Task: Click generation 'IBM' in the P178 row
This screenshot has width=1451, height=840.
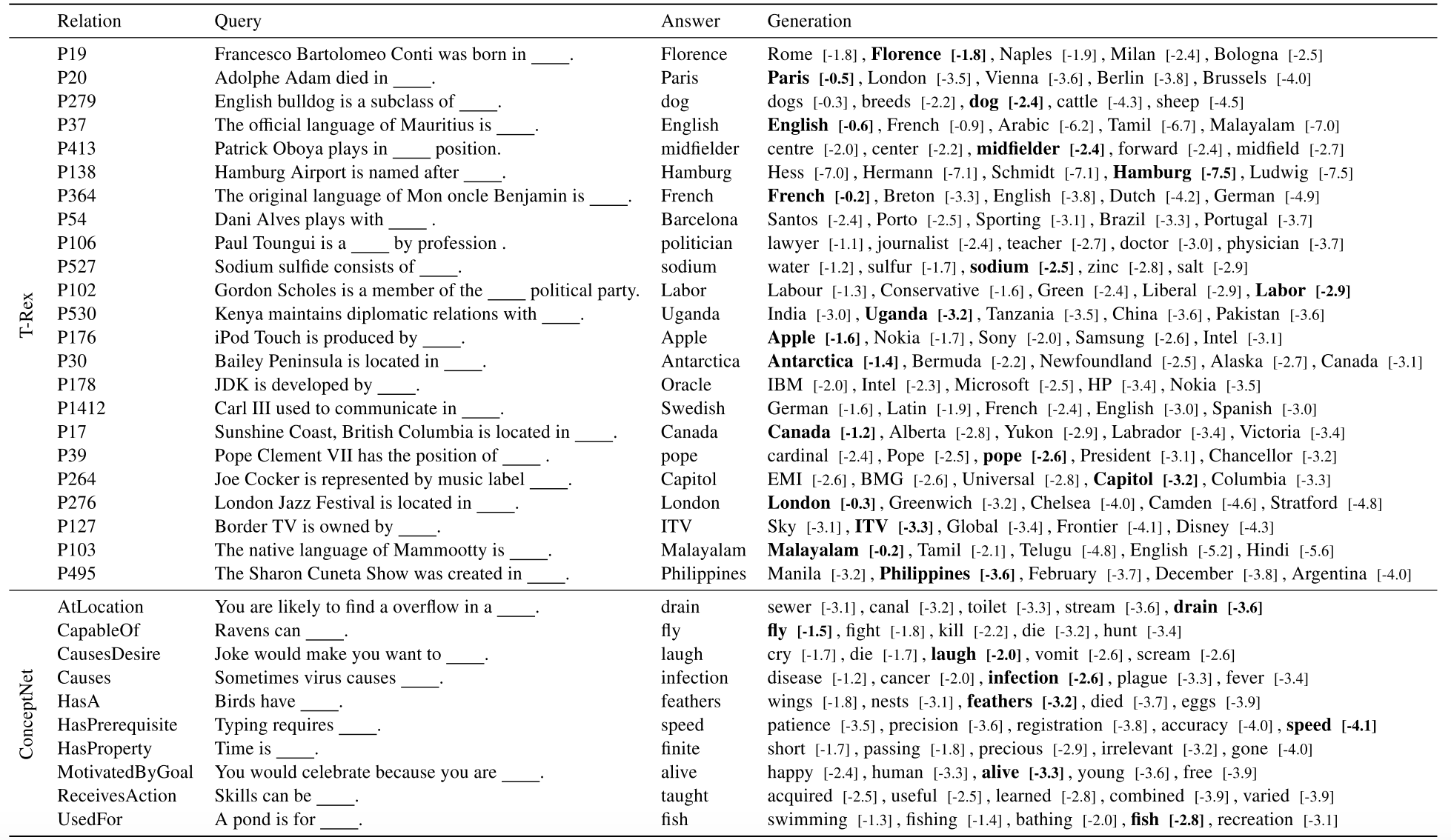Action: [785, 385]
